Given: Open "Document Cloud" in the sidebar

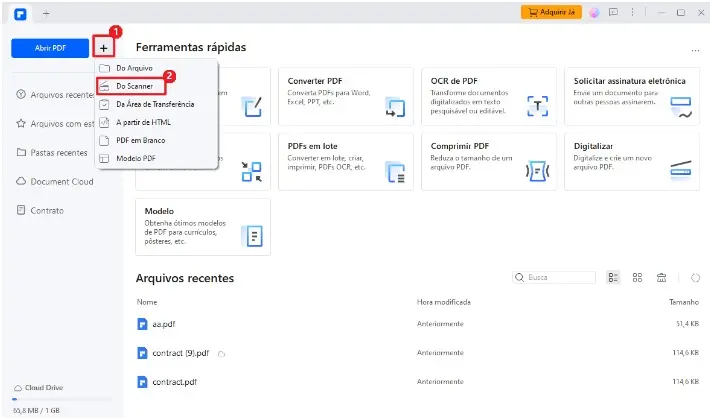Looking at the screenshot, I should click(60, 182).
